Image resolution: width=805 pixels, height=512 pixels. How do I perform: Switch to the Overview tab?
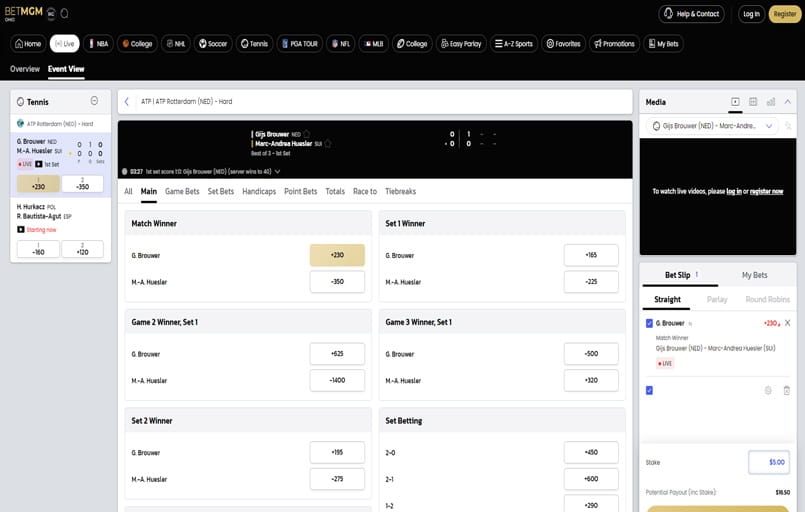click(25, 69)
